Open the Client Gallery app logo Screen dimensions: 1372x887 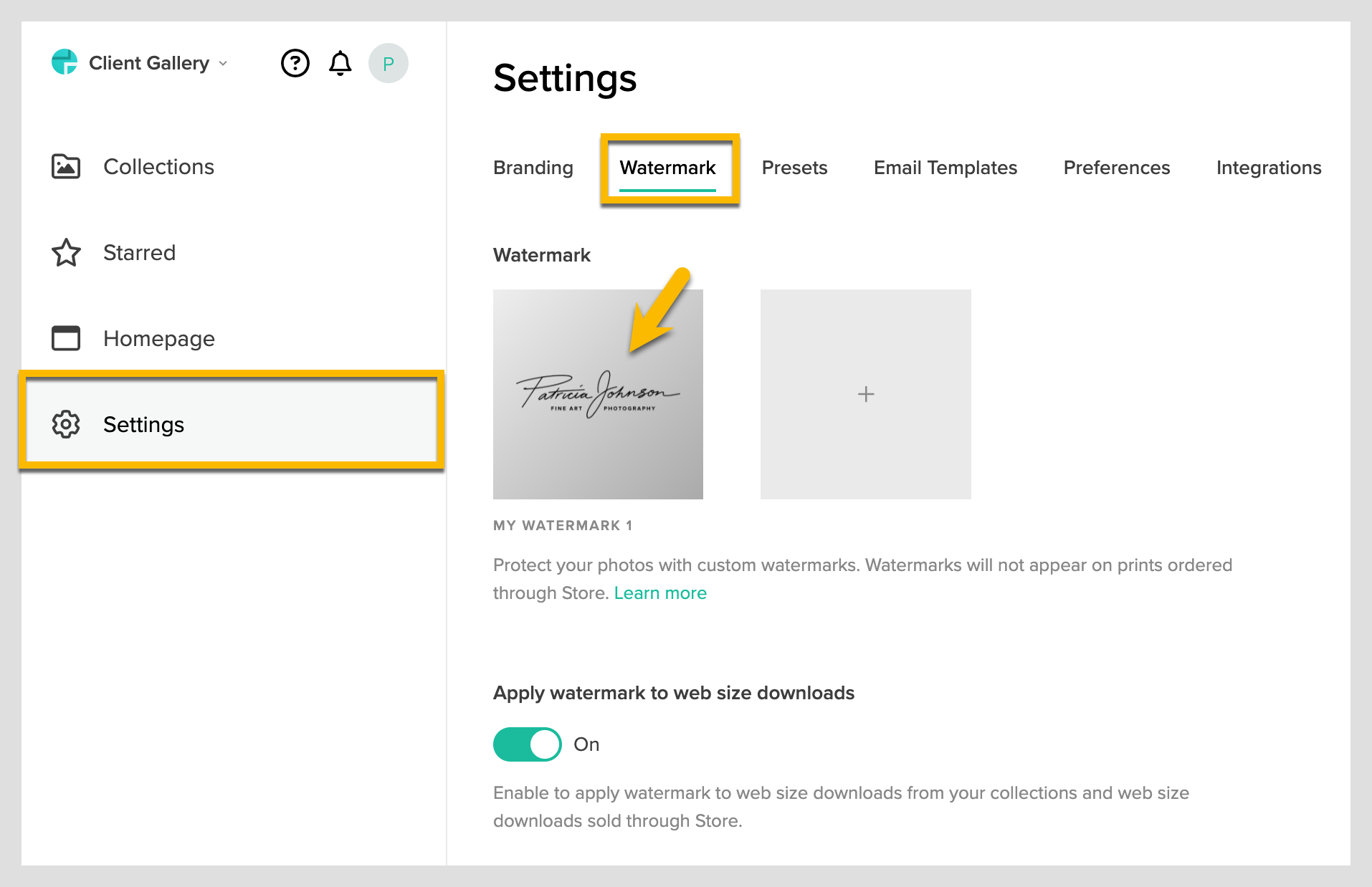click(x=65, y=62)
